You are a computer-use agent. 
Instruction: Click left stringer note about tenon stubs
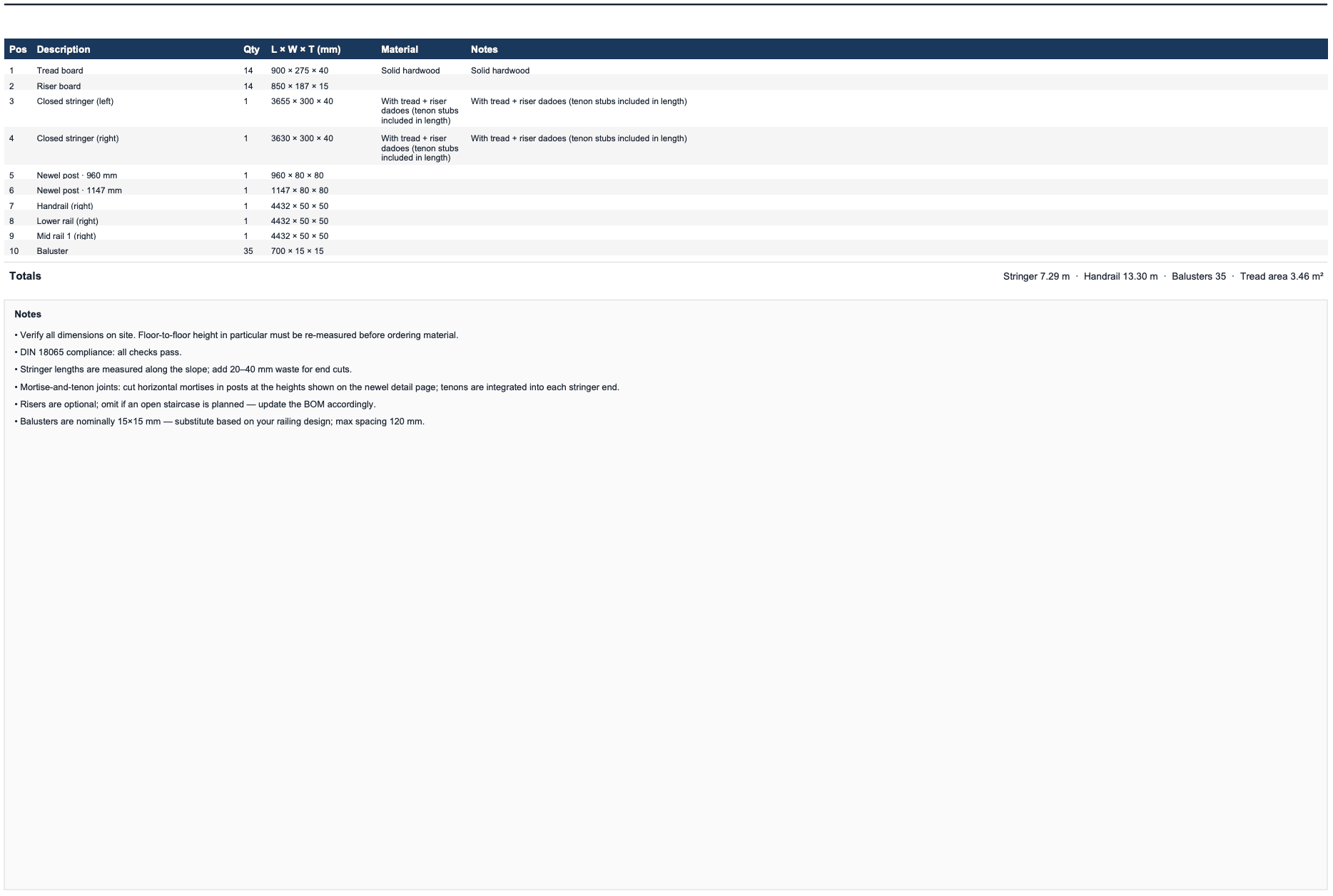pyautogui.click(x=579, y=101)
